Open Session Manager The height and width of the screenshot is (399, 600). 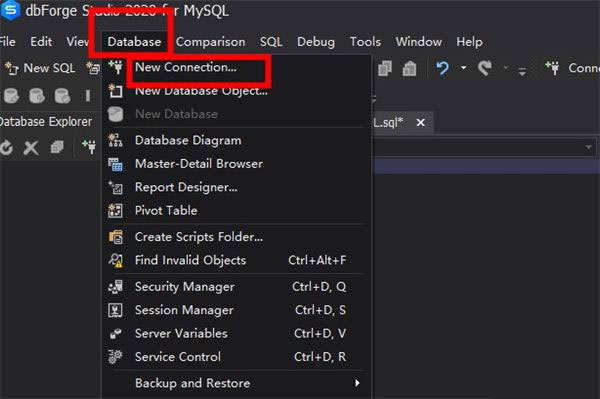point(184,310)
